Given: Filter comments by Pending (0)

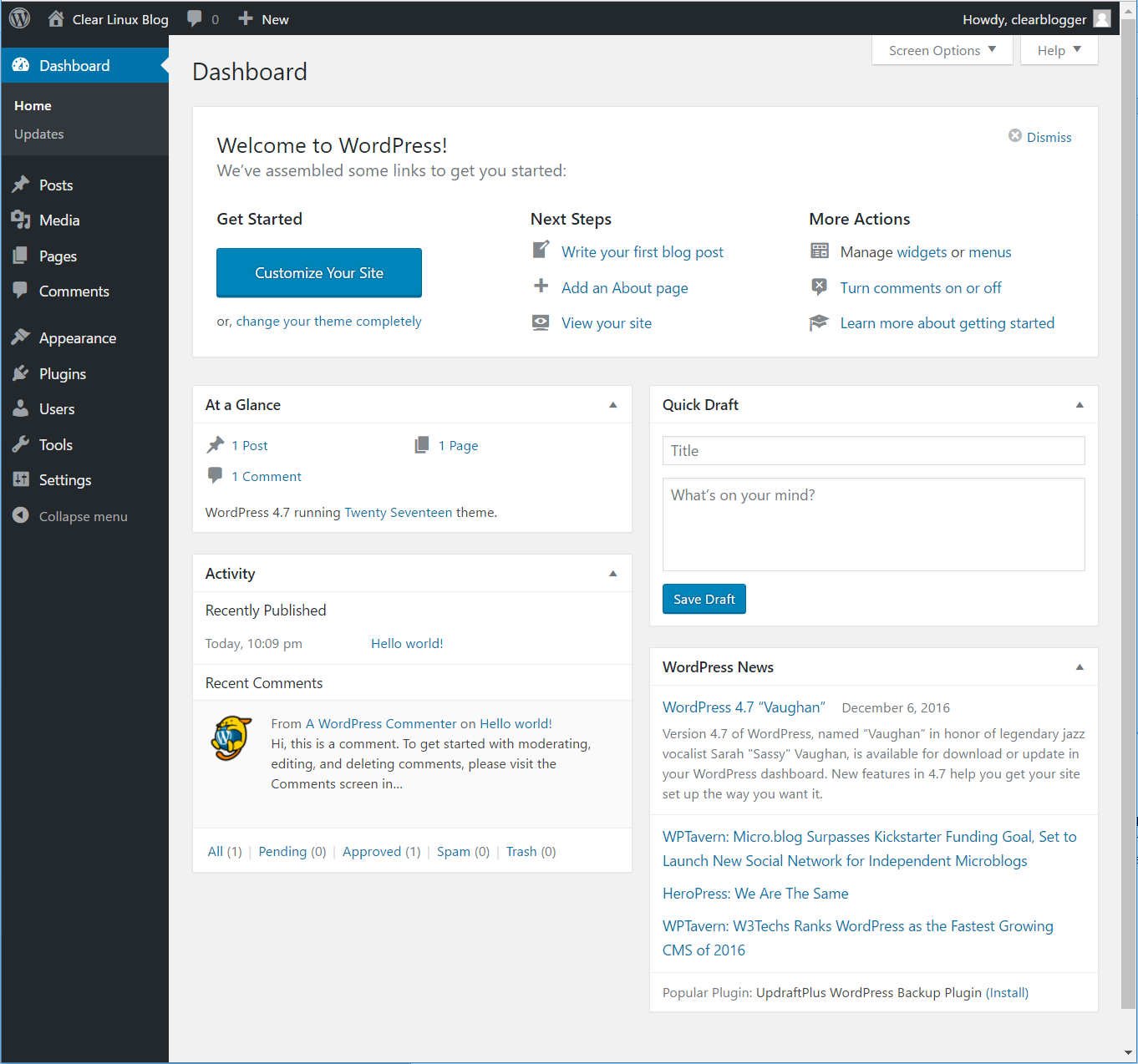Looking at the screenshot, I should [292, 851].
